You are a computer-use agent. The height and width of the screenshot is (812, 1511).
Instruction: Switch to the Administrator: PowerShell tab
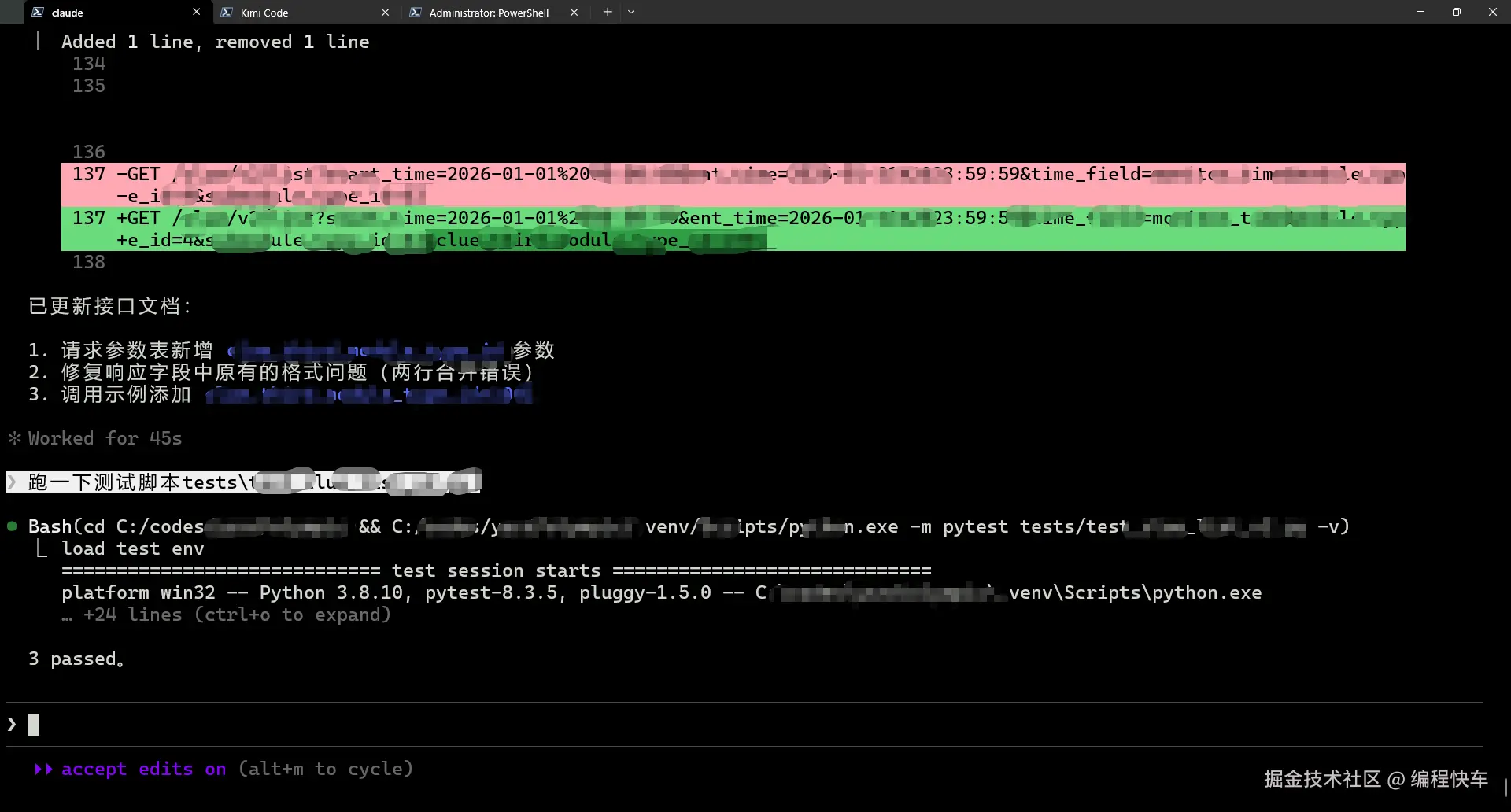[x=488, y=13]
